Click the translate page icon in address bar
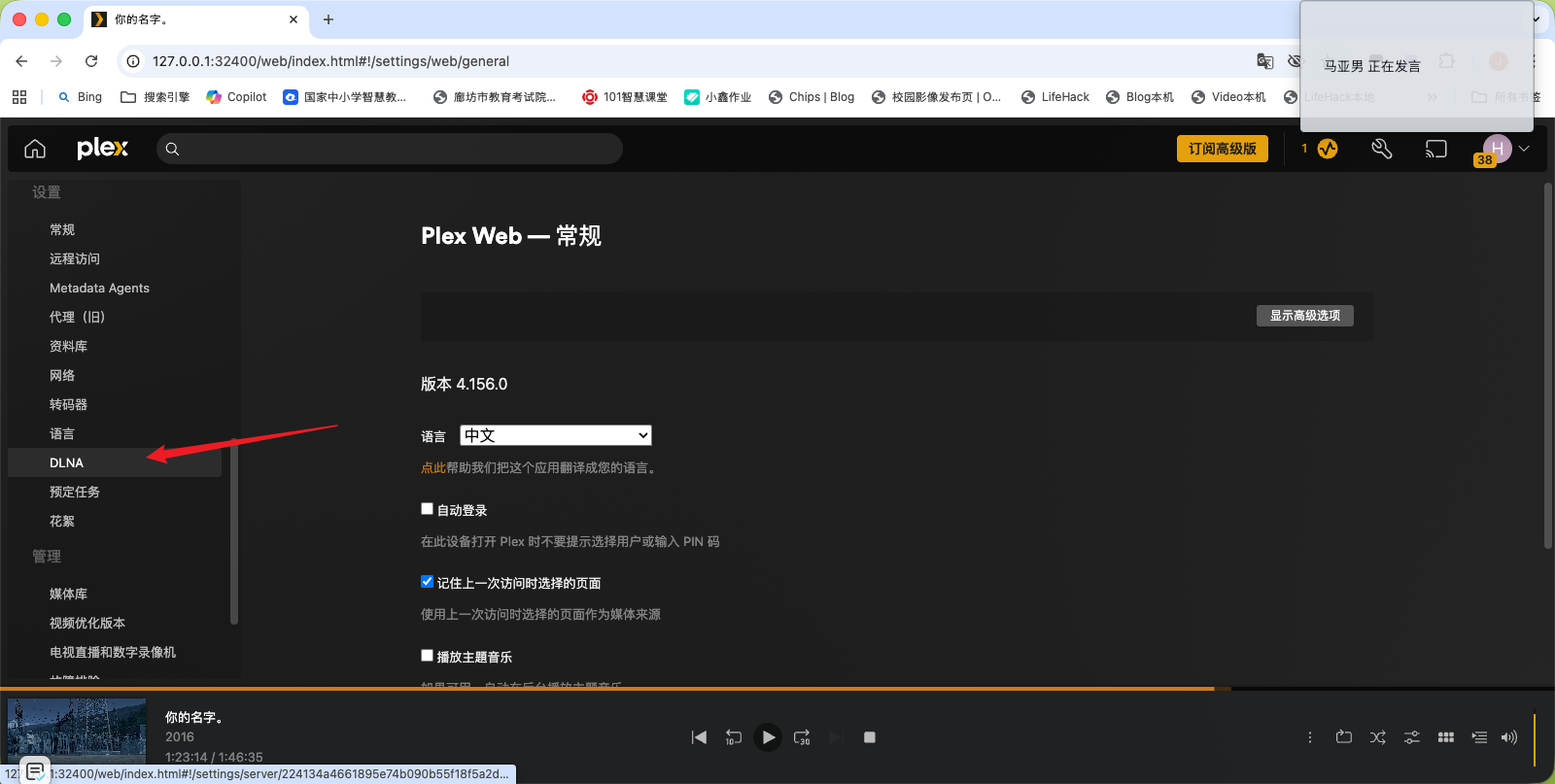This screenshot has width=1555, height=784. tap(1265, 61)
